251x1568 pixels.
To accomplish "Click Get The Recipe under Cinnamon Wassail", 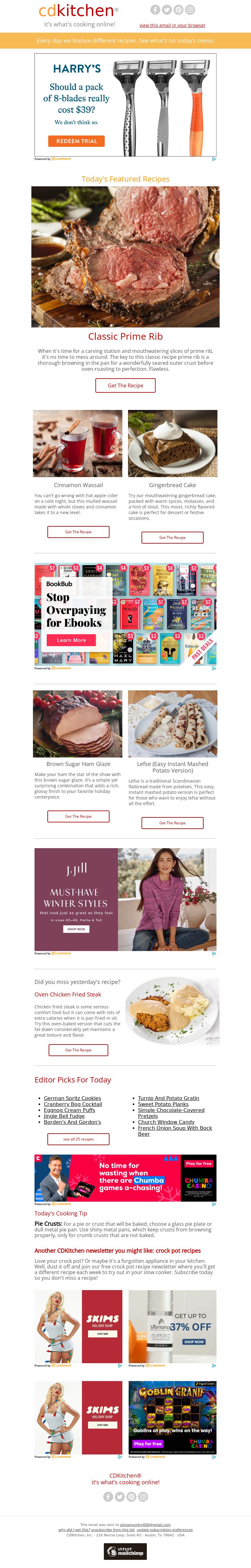I will click(x=78, y=532).
